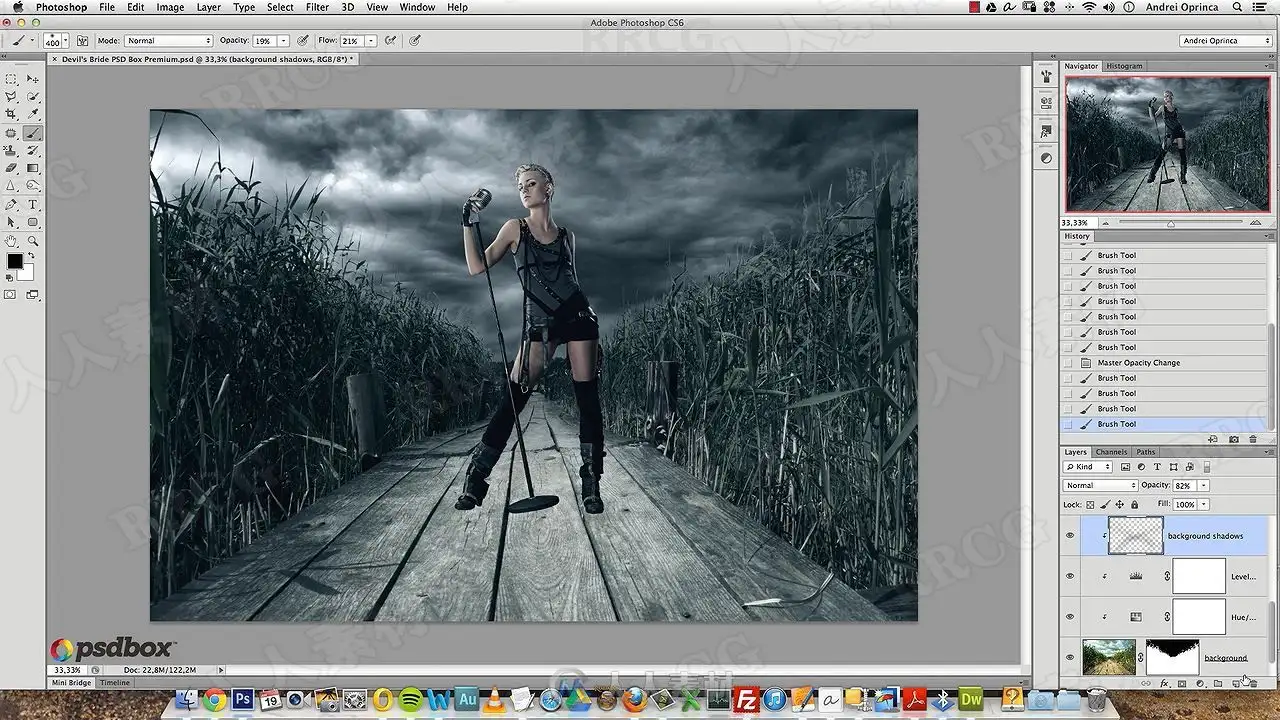Select the Hand tool
This screenshot has width=1280, height=720.
[12, 241]
